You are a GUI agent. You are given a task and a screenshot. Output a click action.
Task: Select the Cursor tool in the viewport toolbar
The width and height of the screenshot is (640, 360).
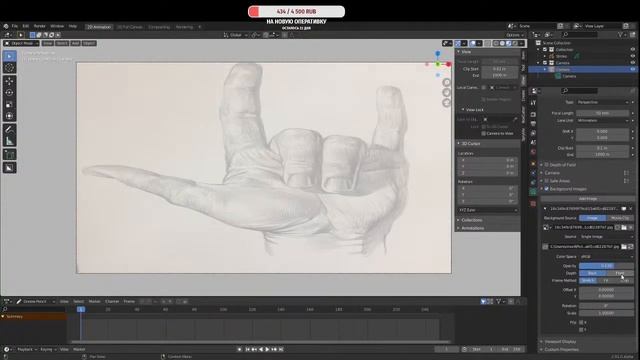click(x=9, y=68)
